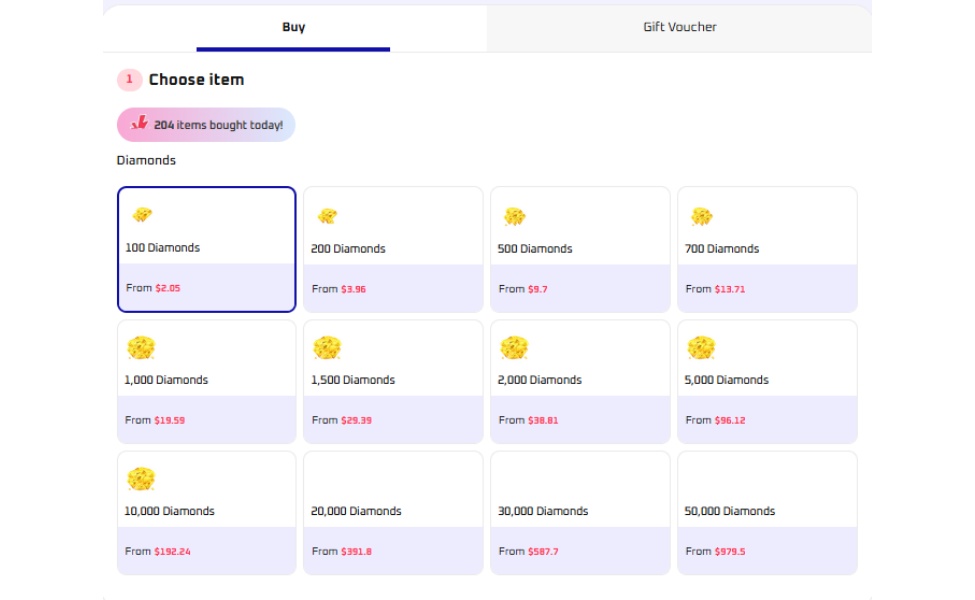Click the From $192.24 price
The height and width of the screenshot is (600, 975).
click(x=158, y=552)
